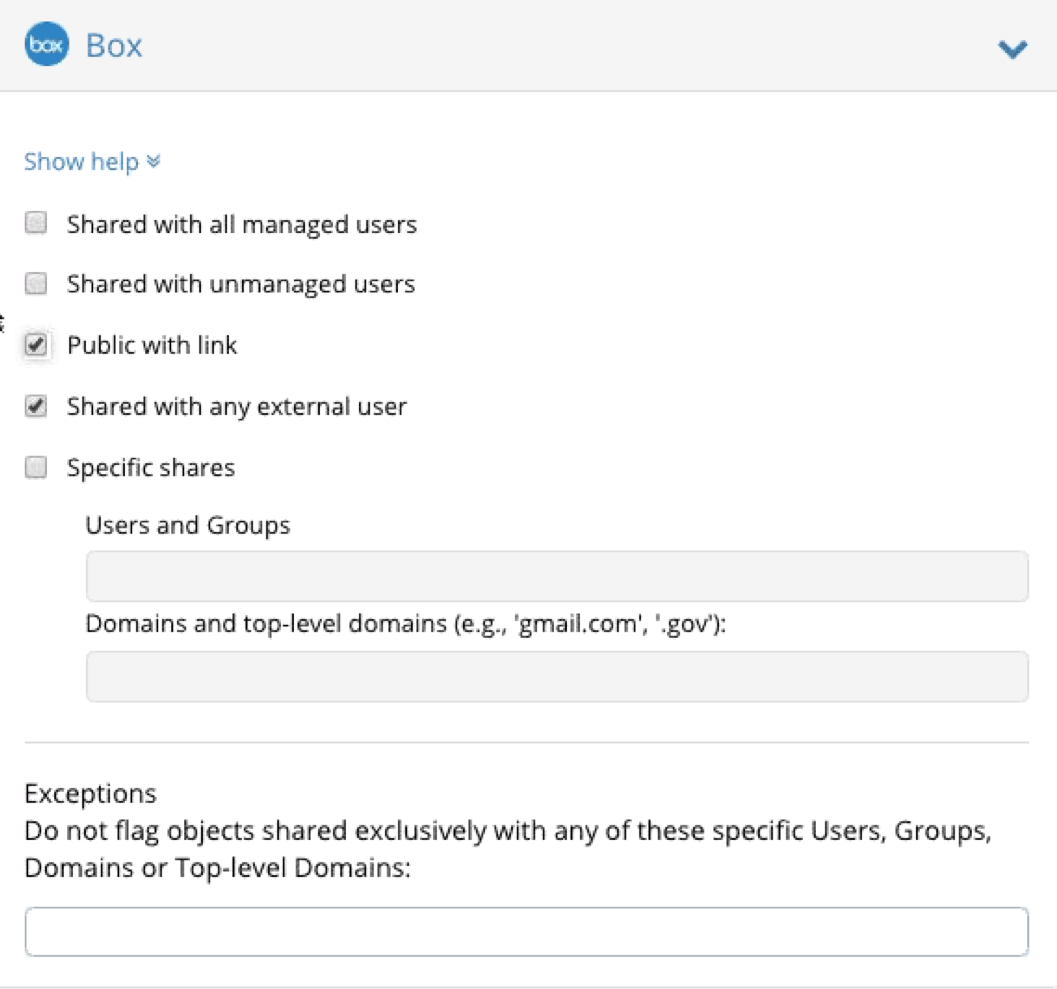This screenshot has width=1057, height=989.
Task: Click the Box logo icon
Action: (x=46, y=46)
